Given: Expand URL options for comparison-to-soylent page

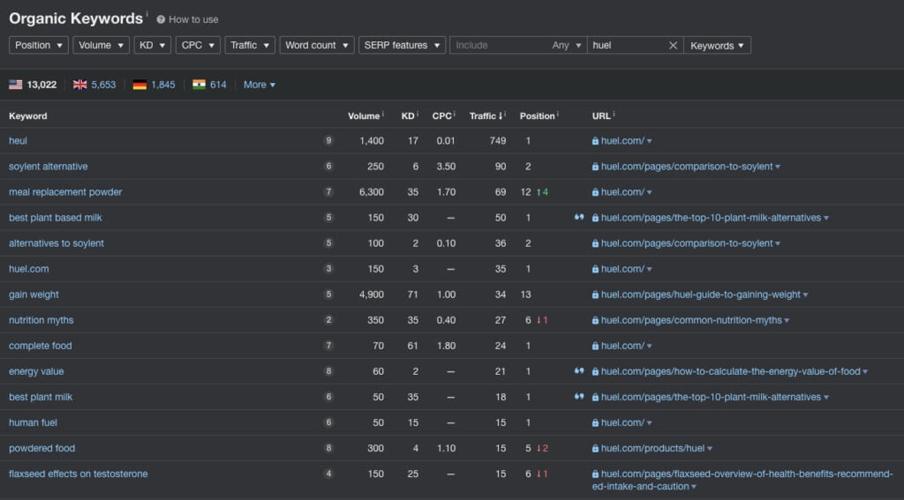Looking at the screenshot, I should pyautogui.click(x=778, y=167).
